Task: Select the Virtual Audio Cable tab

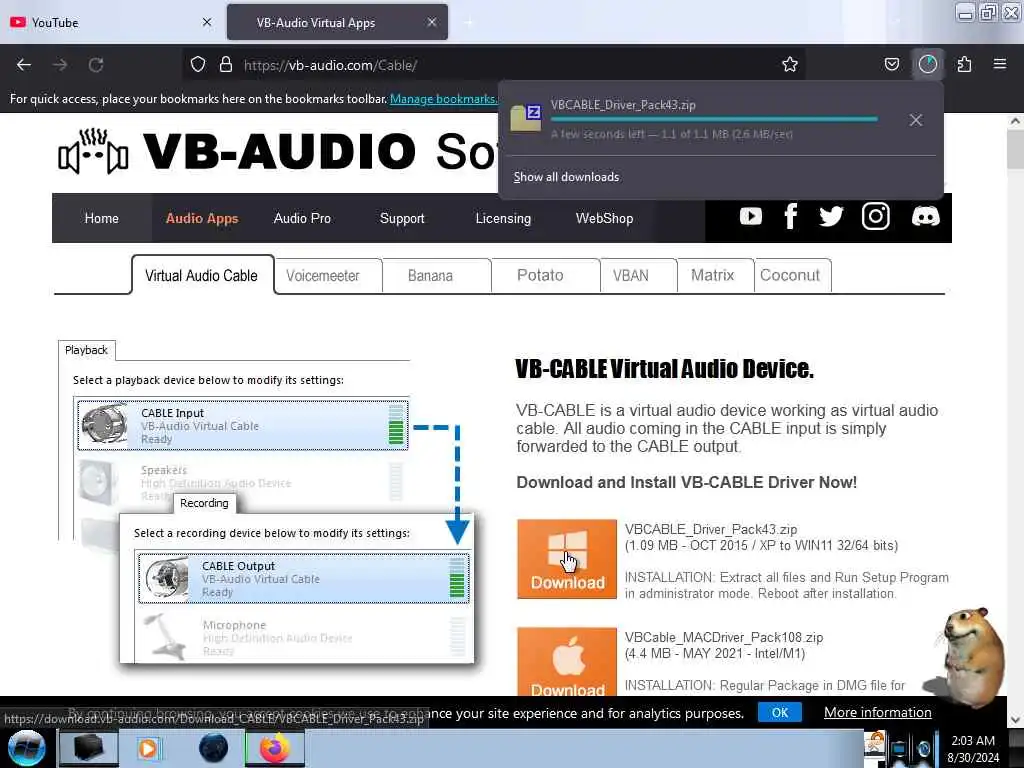Action: (202, 276)
